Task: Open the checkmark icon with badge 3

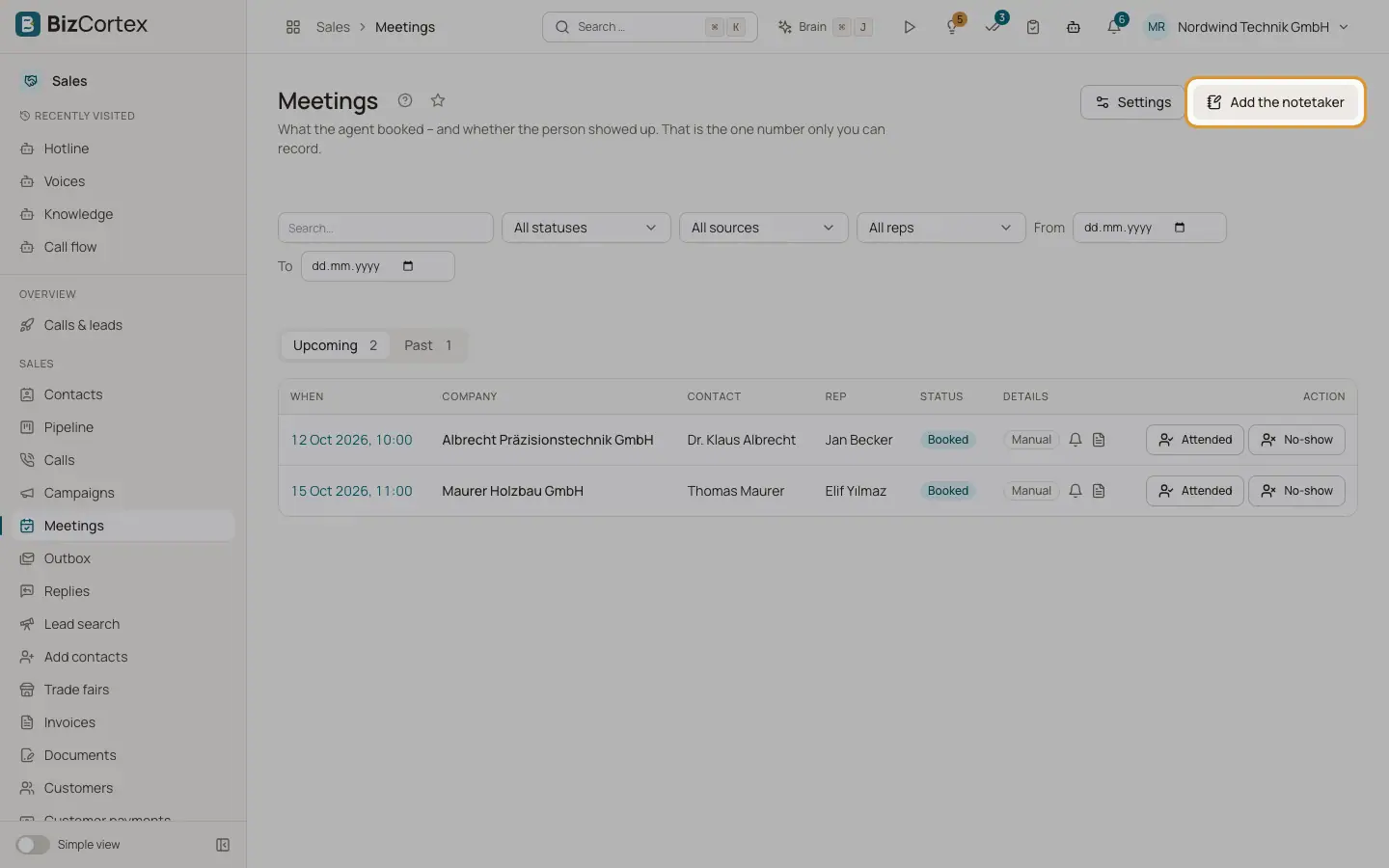Action: pyautogui.click(x=993, y=27)
